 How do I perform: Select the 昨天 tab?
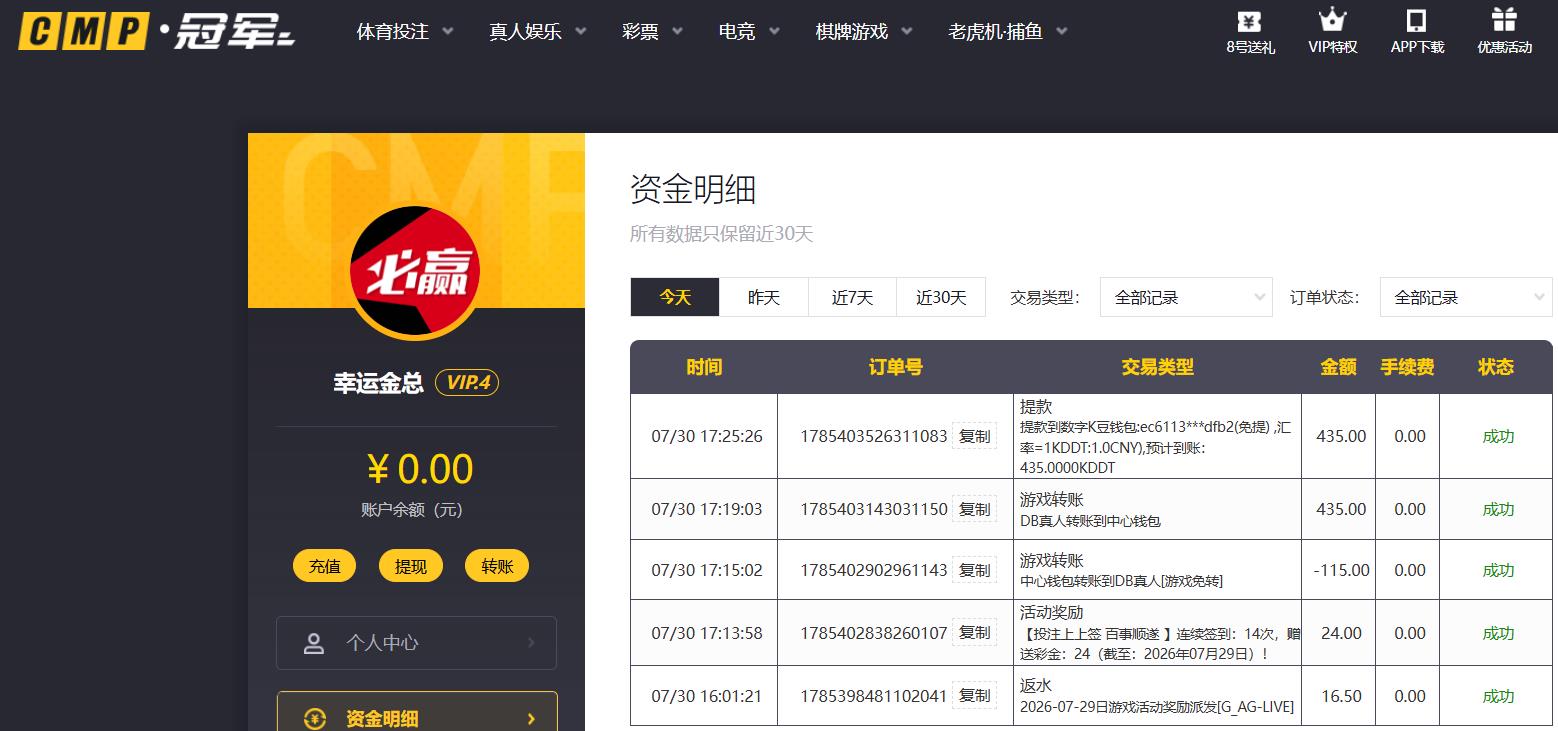(x=764, y=297)
